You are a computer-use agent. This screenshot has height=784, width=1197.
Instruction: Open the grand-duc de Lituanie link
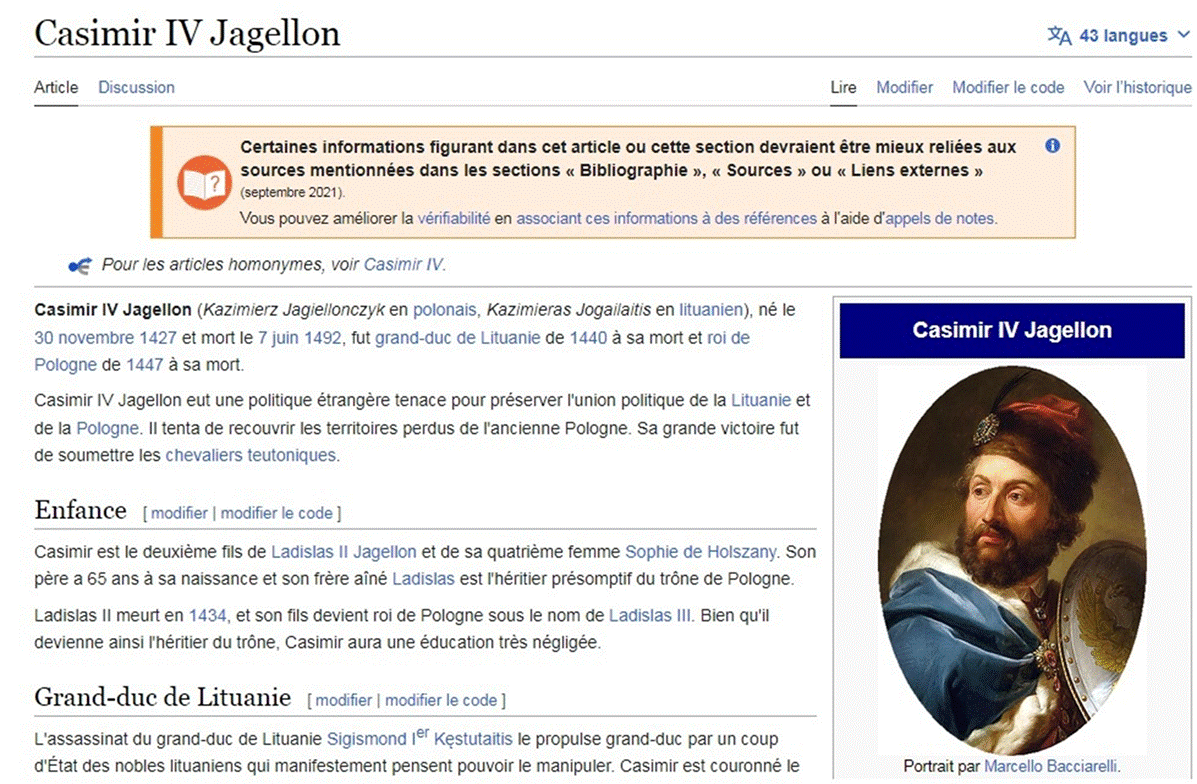457,337
